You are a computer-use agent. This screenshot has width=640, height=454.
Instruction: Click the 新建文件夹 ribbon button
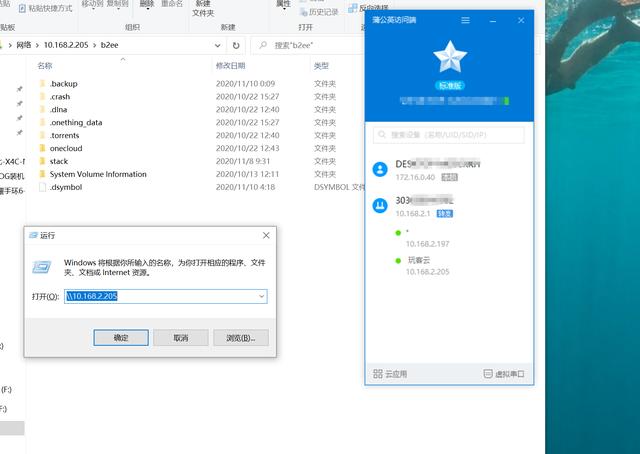[203, 9]
